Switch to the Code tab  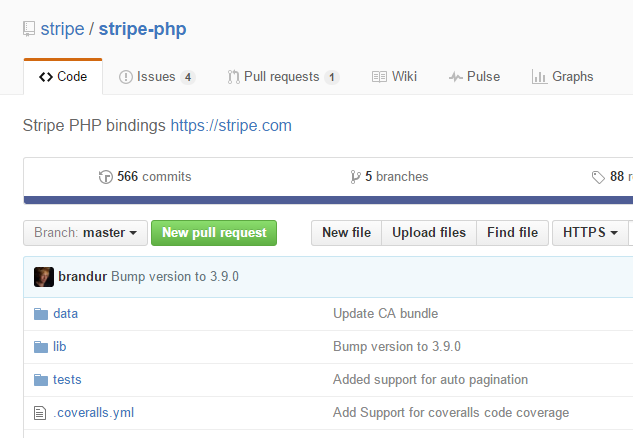tap(63, 77)
